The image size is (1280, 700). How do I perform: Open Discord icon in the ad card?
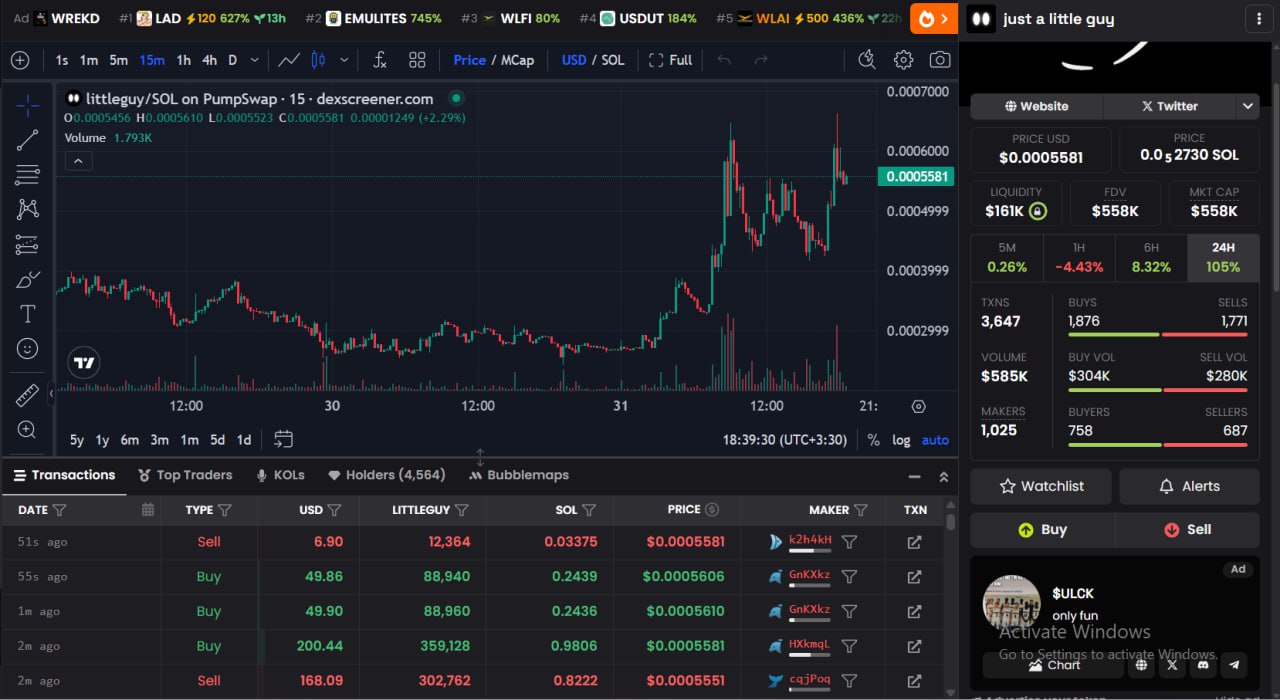click(1204, 665)
